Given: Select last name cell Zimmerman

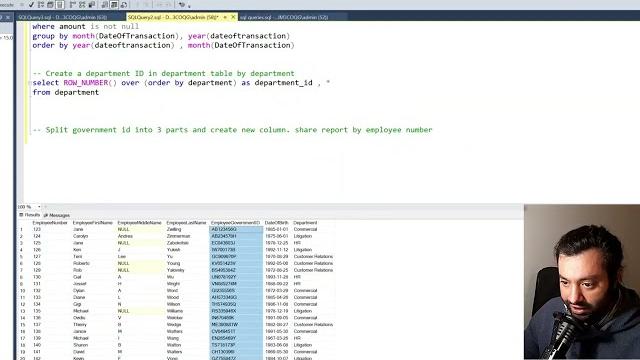Looking at the screenshot, I should (178, 236).
